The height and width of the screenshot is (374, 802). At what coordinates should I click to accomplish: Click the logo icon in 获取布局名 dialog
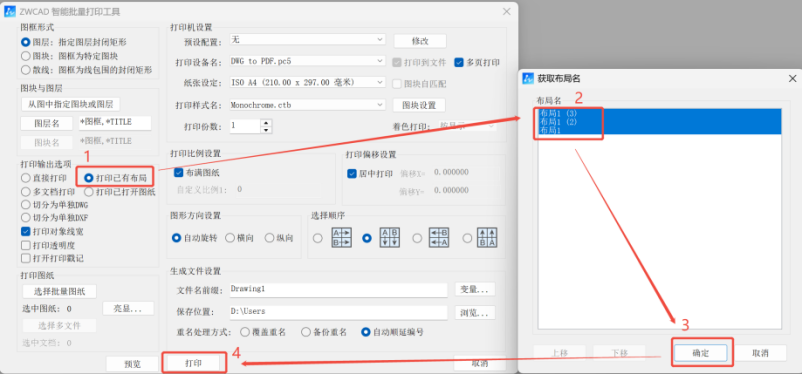528,78
